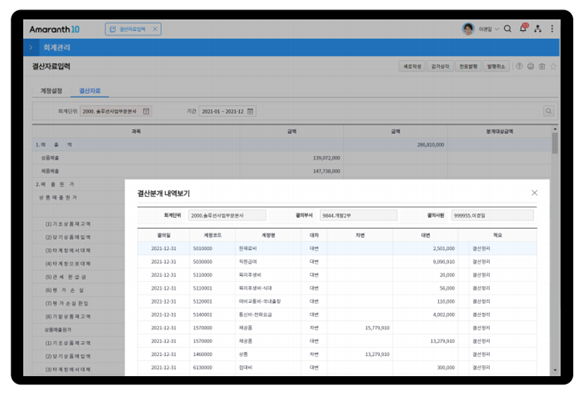Select dialog row with code 5010000
This screenshot has height=399, width=587.
point(337,249)
